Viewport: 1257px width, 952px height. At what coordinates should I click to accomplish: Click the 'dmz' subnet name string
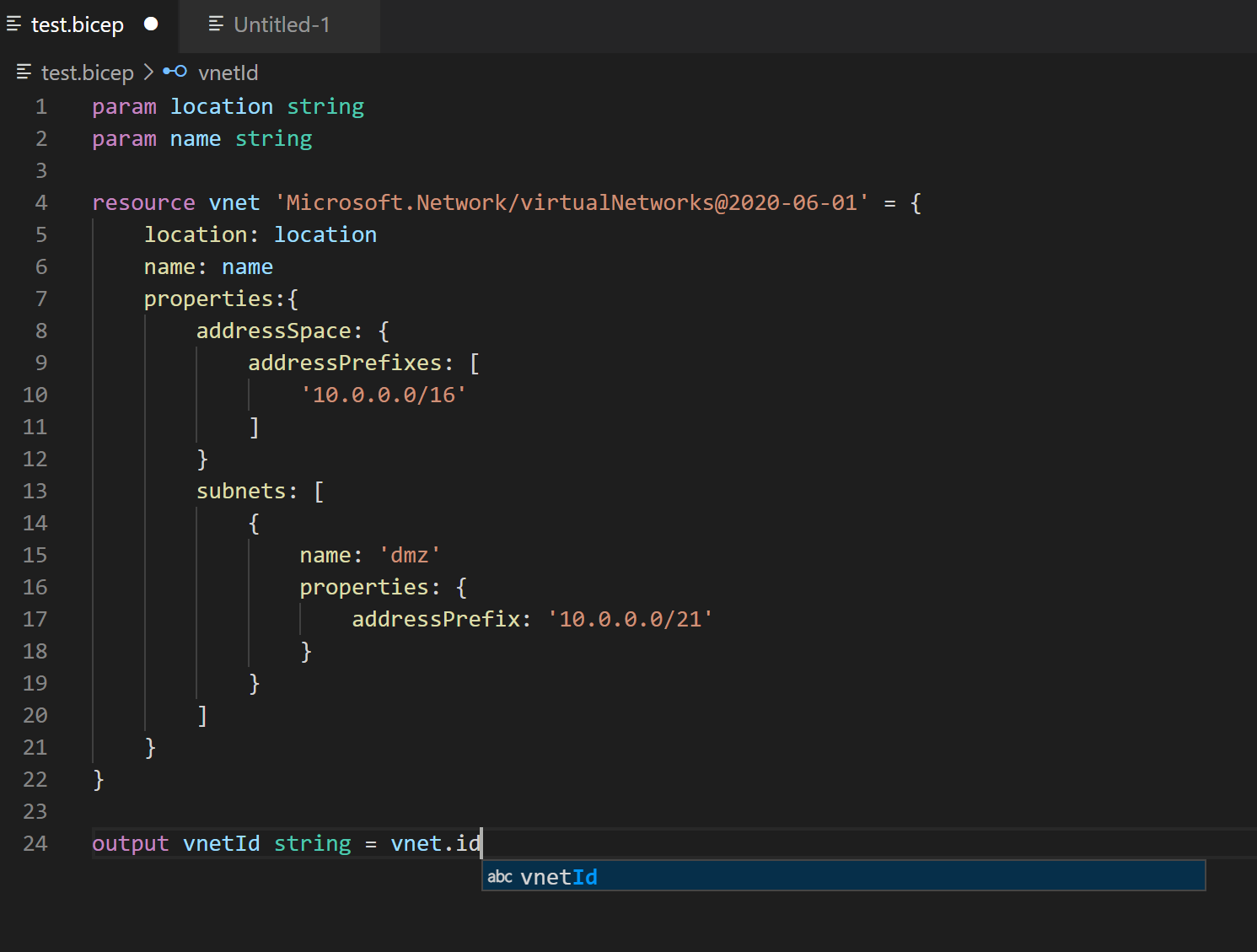point(411,554)
